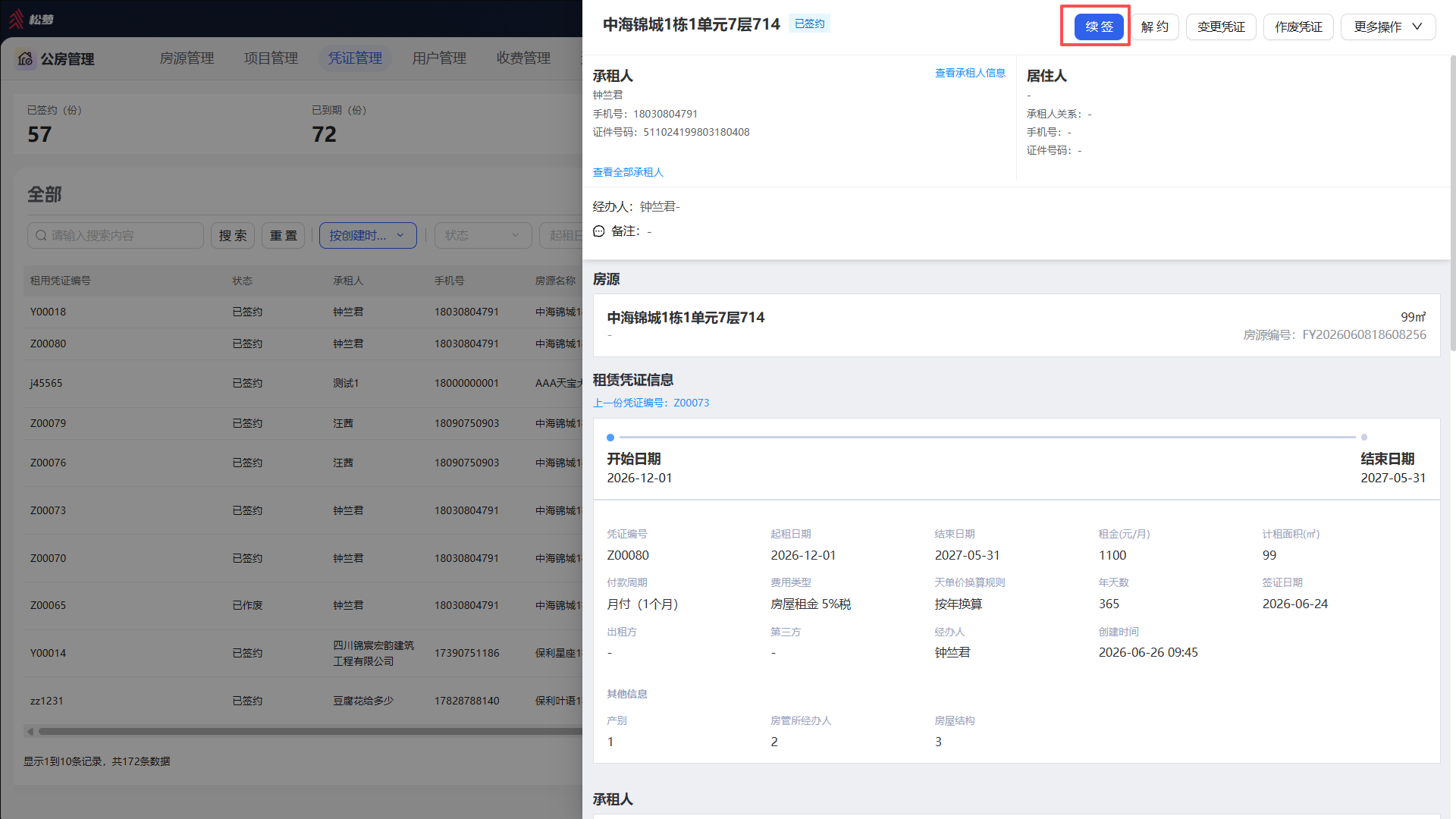This screenshot has width=1456, height=819.
Task: Click tenant 豆腐花给多少 in the table
Action: [363, 701]
